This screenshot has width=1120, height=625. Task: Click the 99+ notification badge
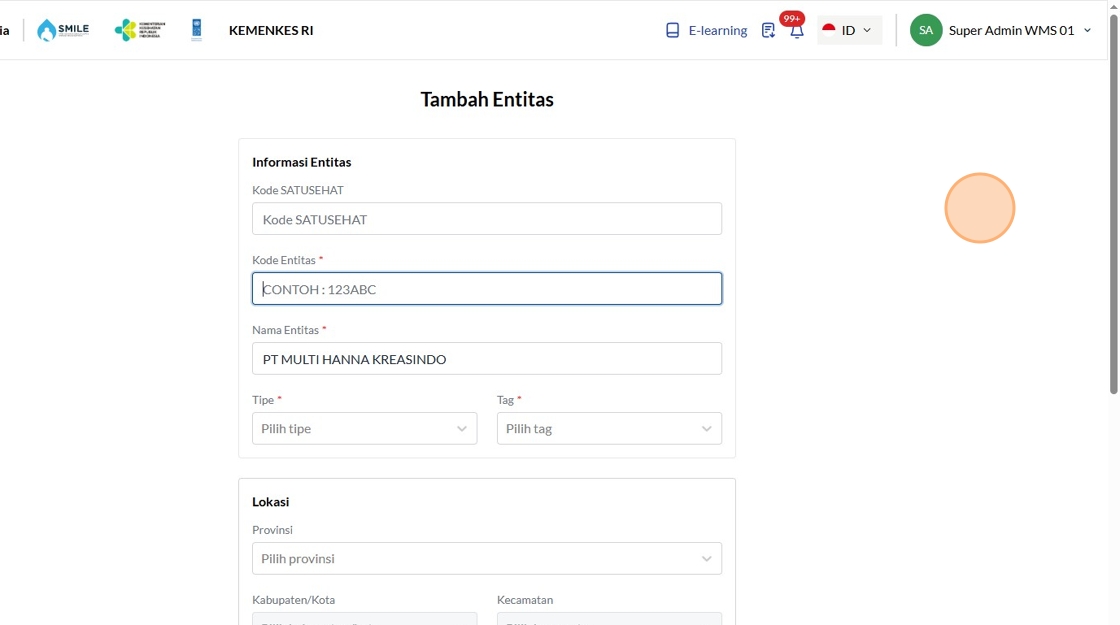tap(793, 18)
